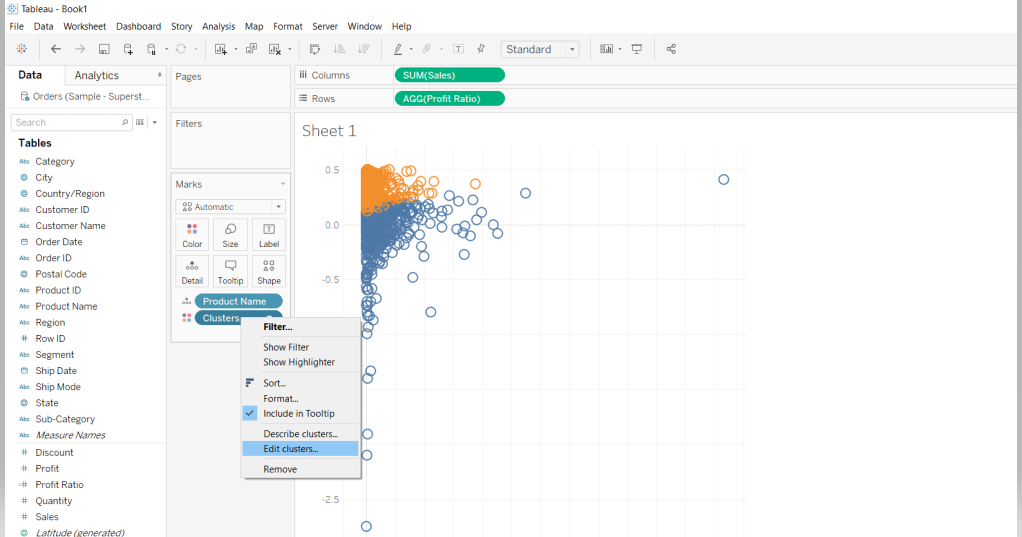Screen dimensions: 1022x537
Task: Toggle Include in Tooltip checkmark
Action: pos(250,413)
